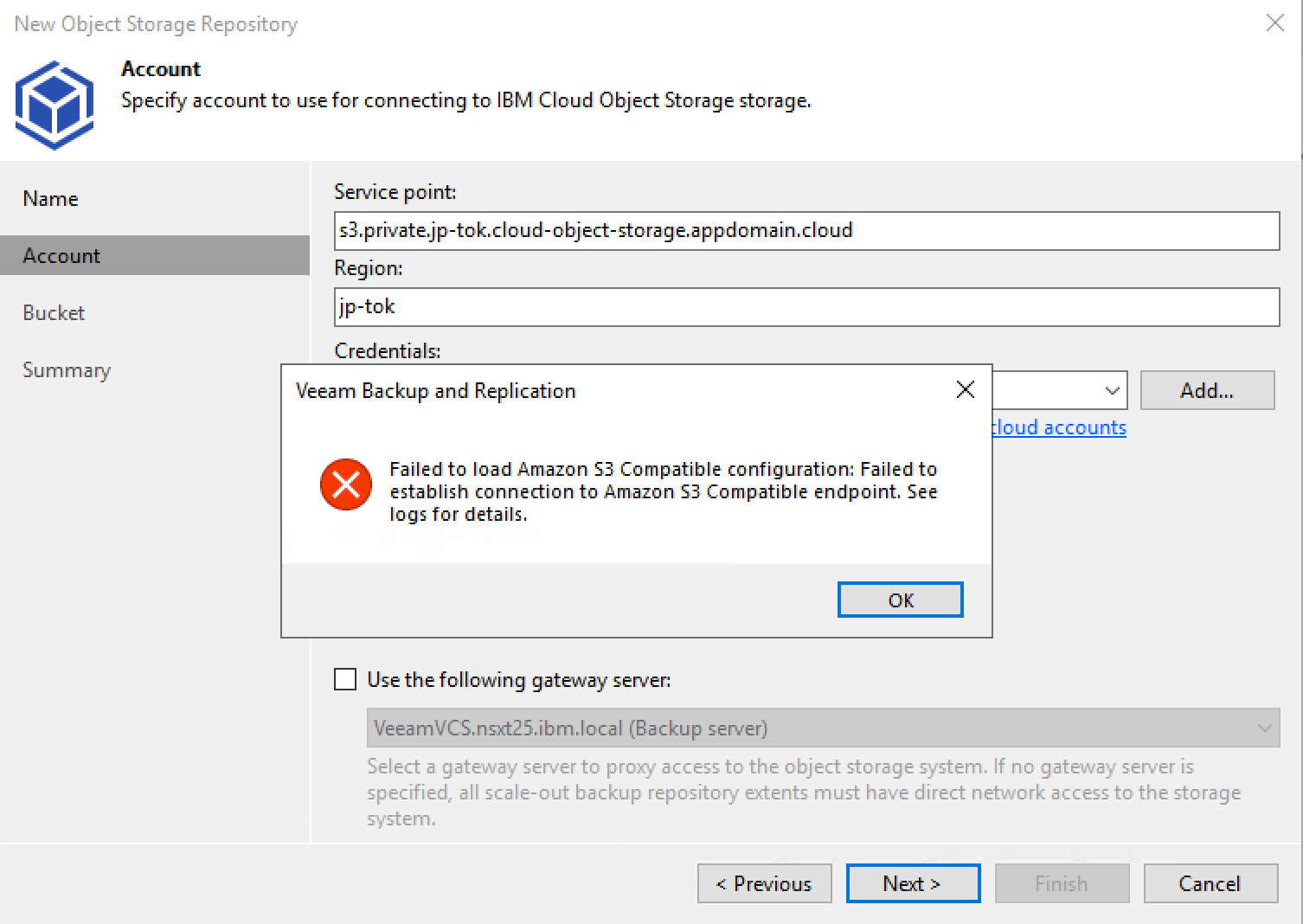The width and height of the screenshot is (1303, 924).
Task: Select the Name wizard step
Action: (x=50, y=198)
